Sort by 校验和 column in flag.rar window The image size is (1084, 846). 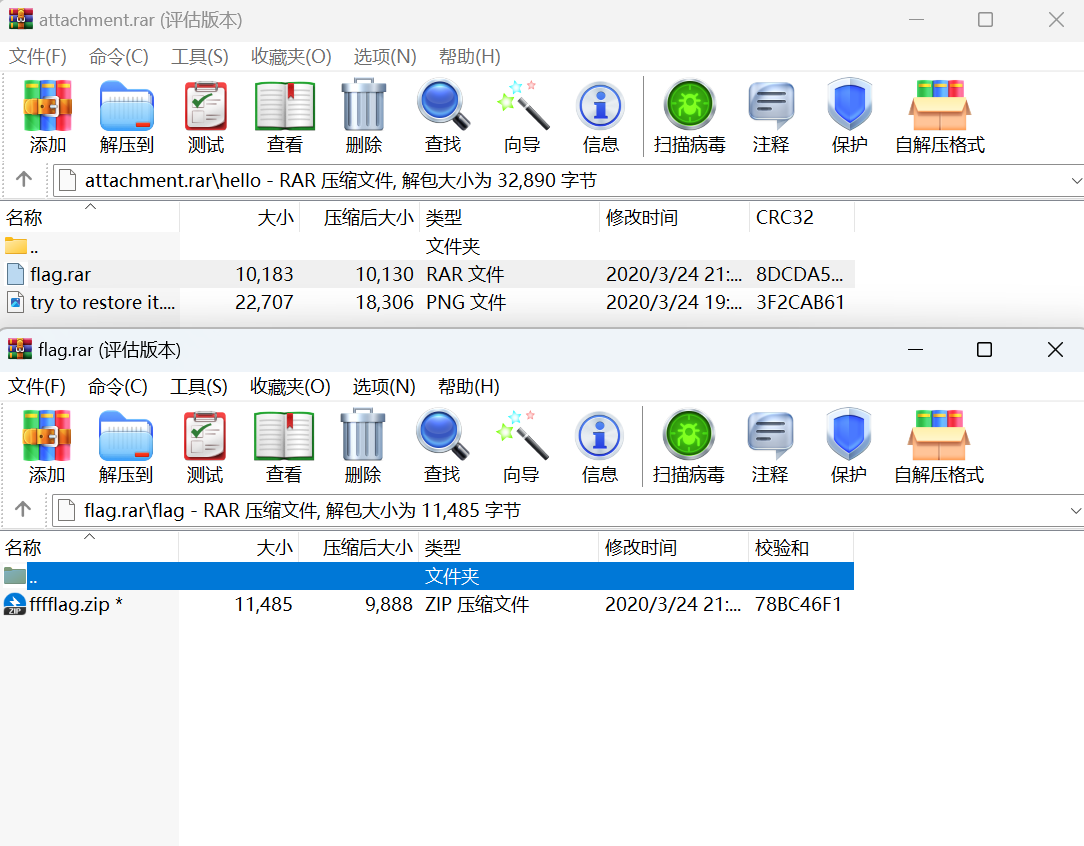coord(801,547)
